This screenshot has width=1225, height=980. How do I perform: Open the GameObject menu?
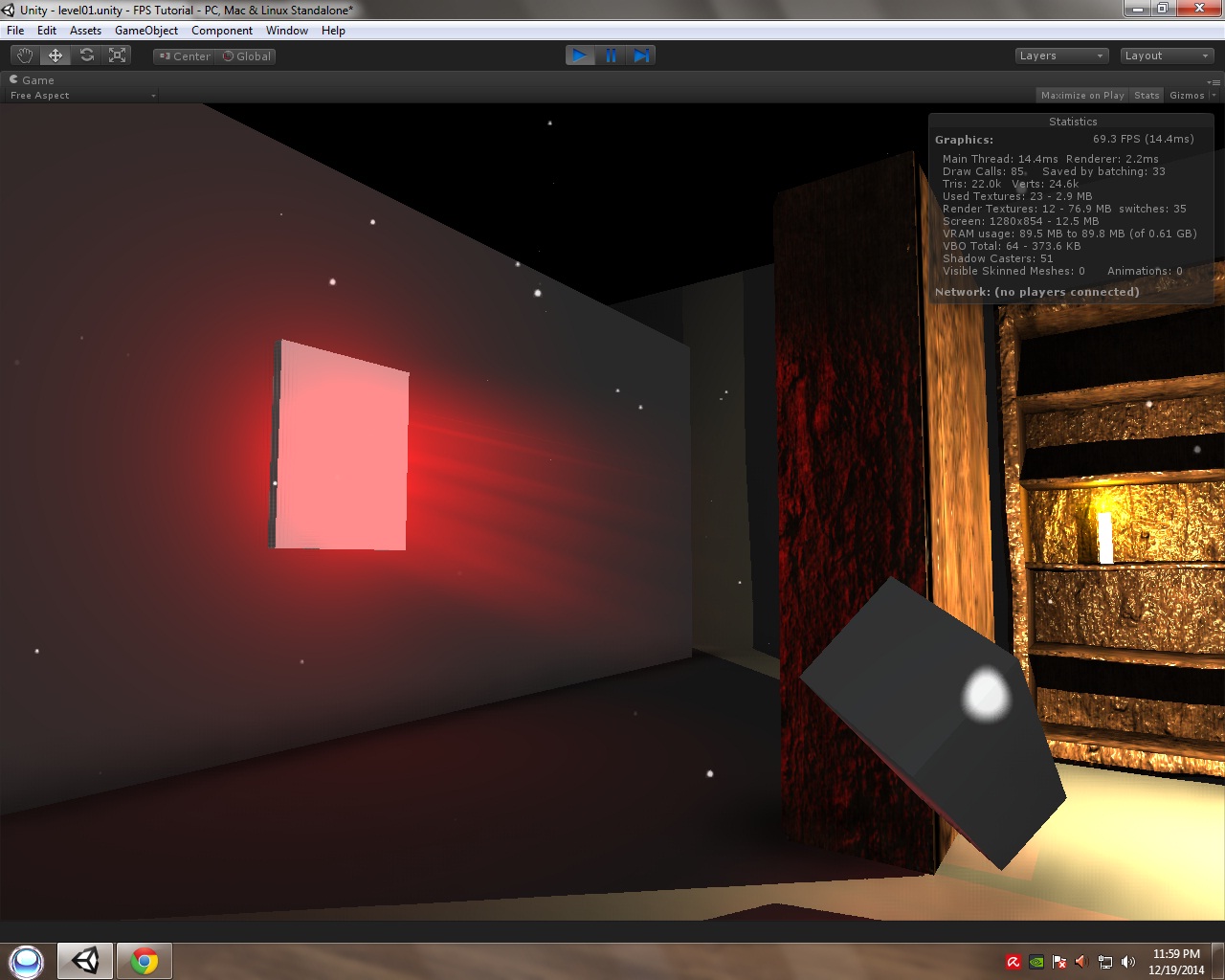point(145,30)
